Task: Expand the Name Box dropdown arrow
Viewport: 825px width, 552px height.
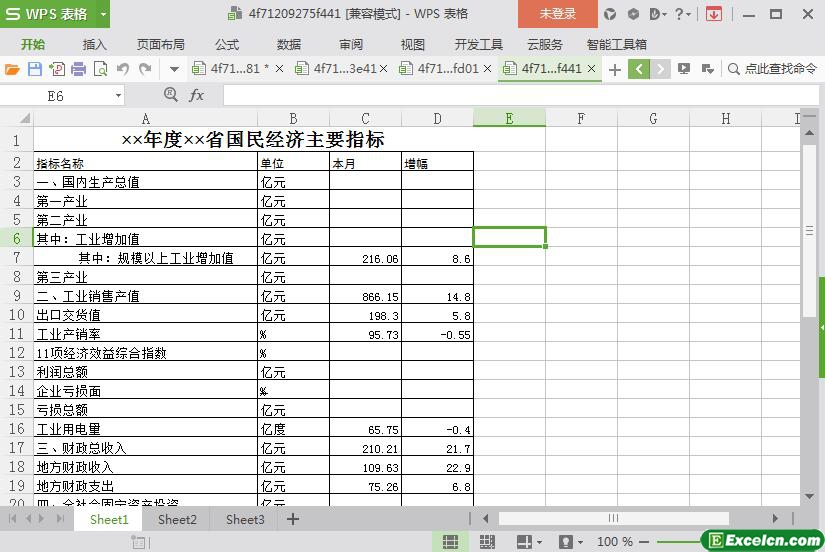Action: (x=118, y=96)
